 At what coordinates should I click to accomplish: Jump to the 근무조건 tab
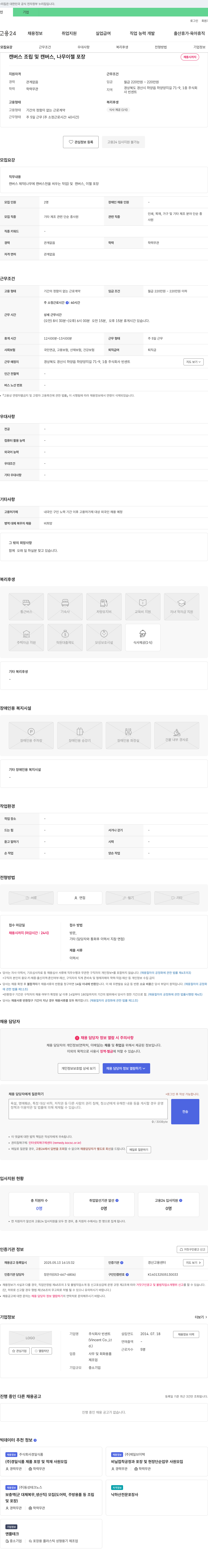click(x=45, y=47)
